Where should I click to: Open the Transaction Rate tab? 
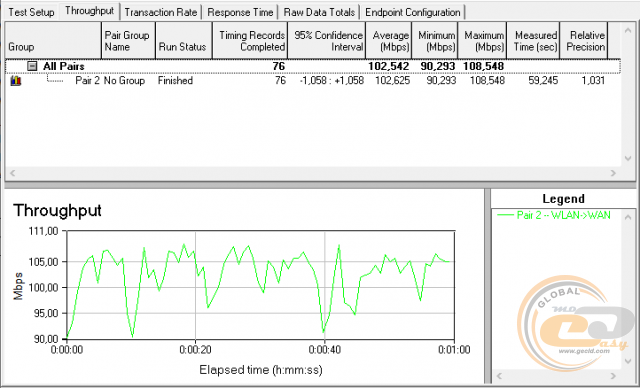pos(161,12)
